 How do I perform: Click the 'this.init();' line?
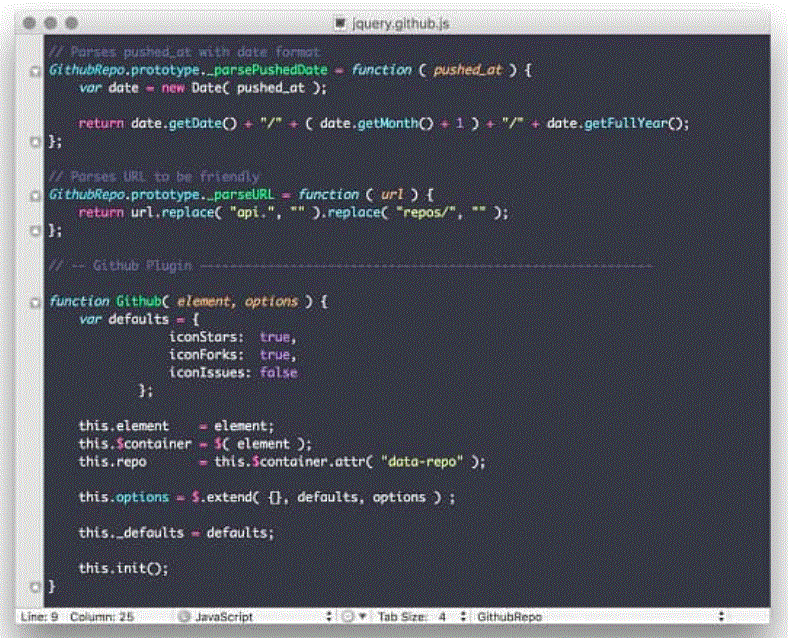click(124, 569)
